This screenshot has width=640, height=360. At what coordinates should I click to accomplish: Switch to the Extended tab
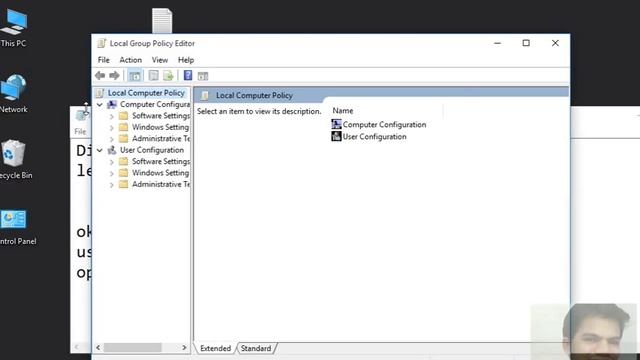point(215,348)
